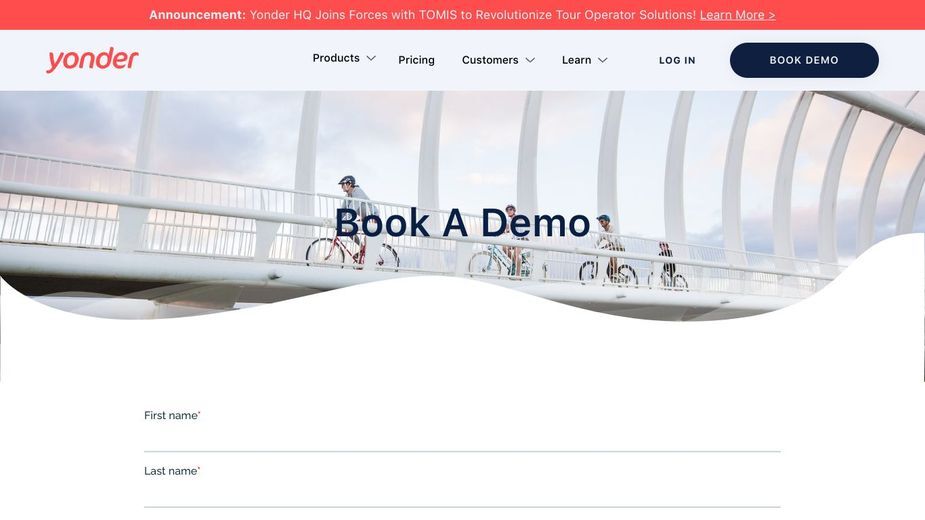Follow the Learn More announcement link

coord(737,15)
